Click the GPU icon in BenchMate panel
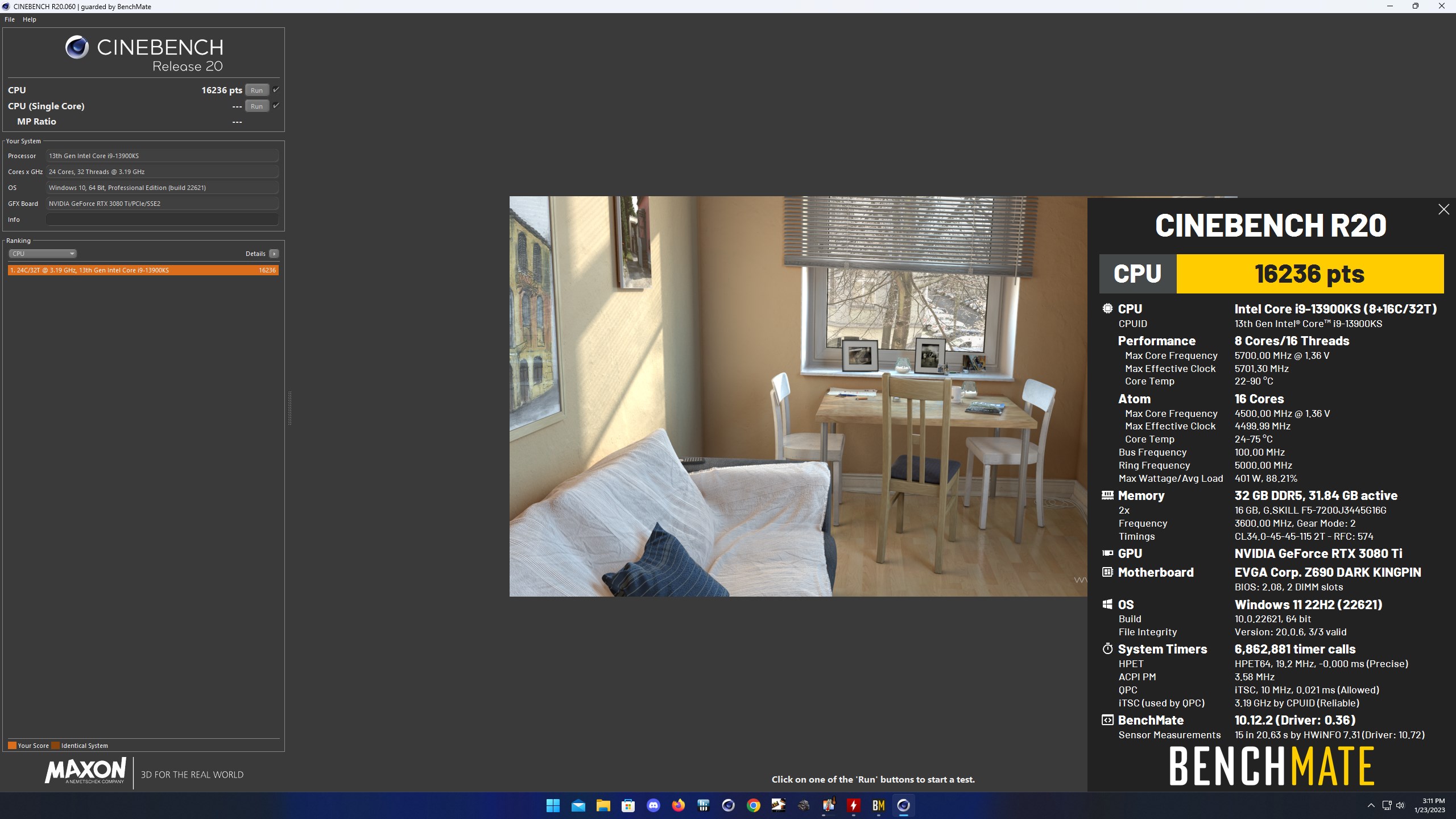Image resolution: width=1456 pixels, height=819 pixels. [x=1107, y=553]
